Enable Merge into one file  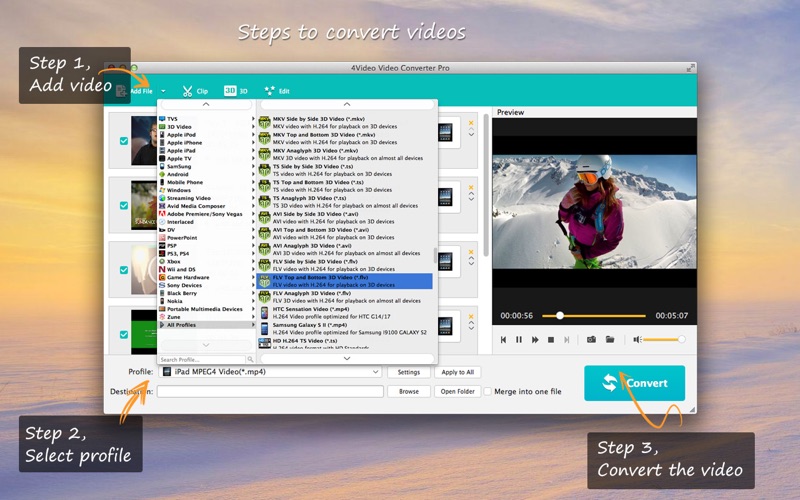488,391
